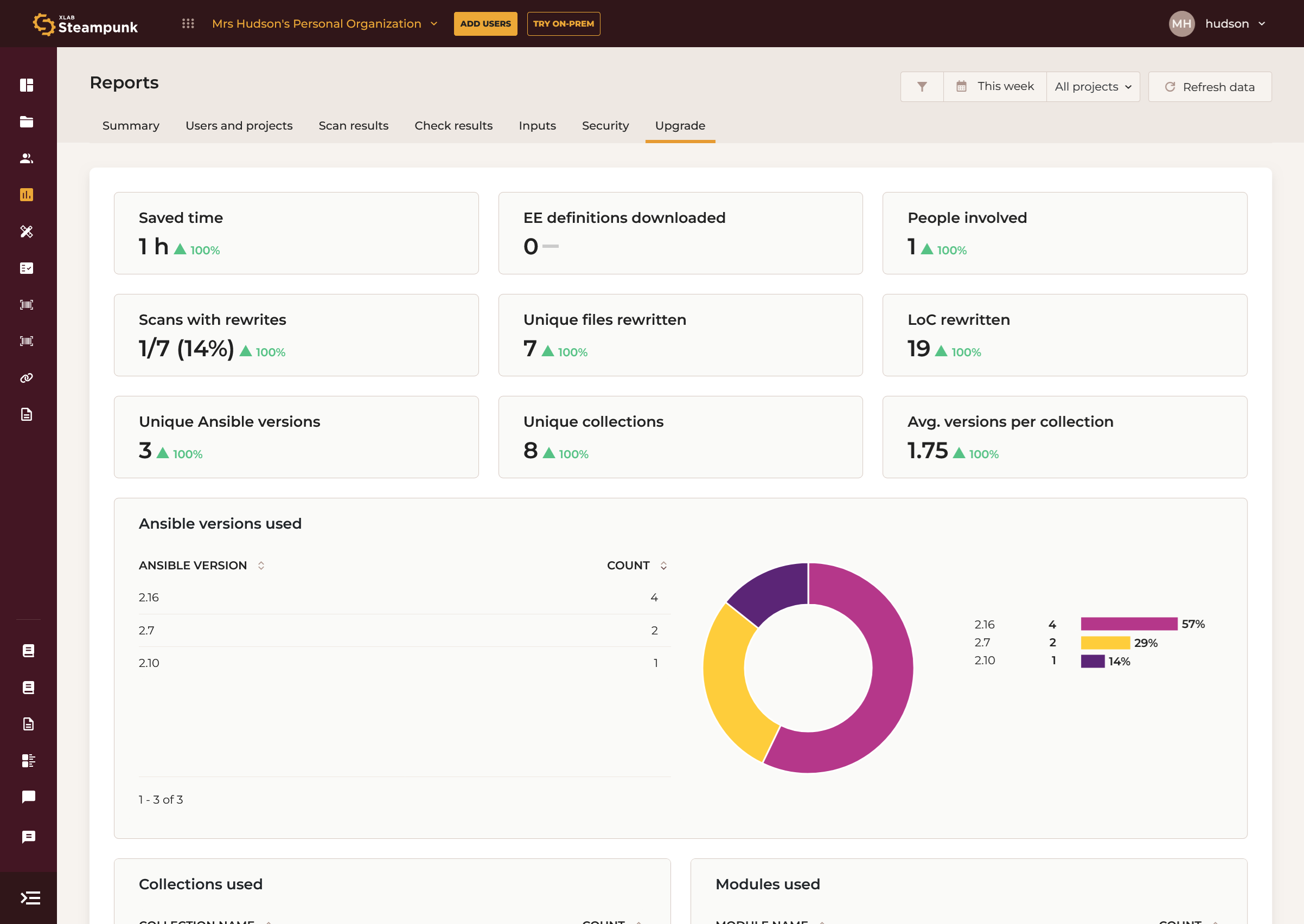
Task: Click the filter funnel icon
Action: coord(922,86)
